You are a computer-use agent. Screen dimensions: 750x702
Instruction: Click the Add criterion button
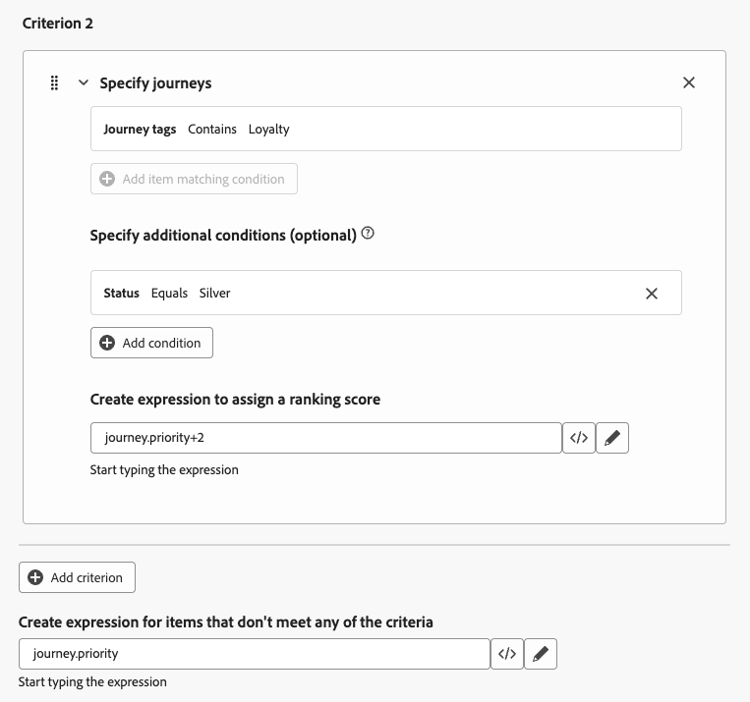pos(77,577)
